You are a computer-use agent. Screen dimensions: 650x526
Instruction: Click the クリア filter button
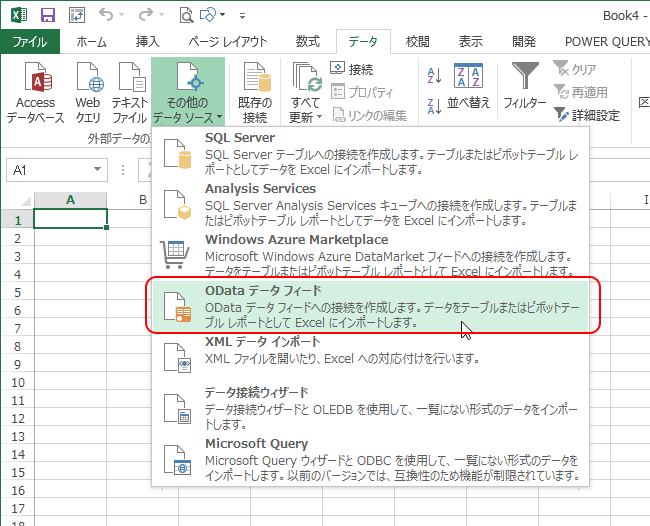575,68
